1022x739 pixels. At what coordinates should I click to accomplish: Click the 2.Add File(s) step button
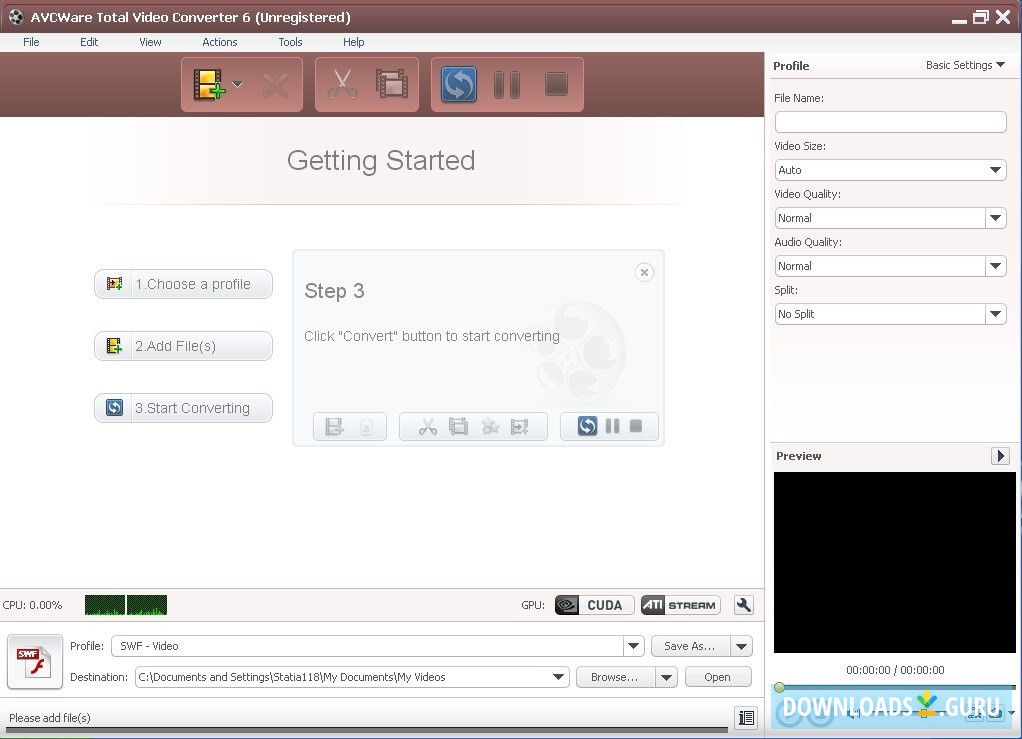tap(184, 346)
